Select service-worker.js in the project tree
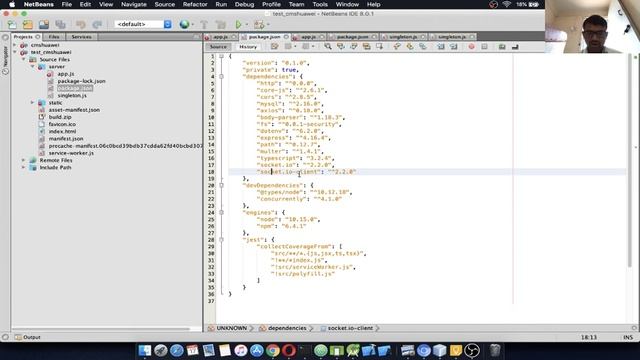The height and width of the screenshot is (360, 640). pos(71,153)
